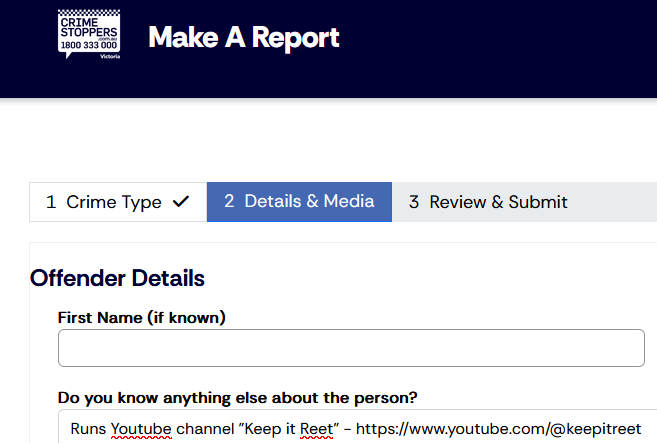
Task: Click the youtube.com/@keepitreet URL text
Action: click(x=499, y=429)
